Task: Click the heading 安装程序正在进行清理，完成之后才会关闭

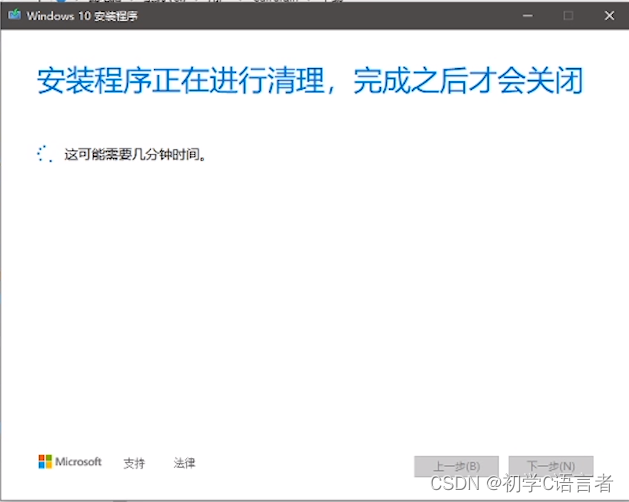Action: tap(310, 81)
